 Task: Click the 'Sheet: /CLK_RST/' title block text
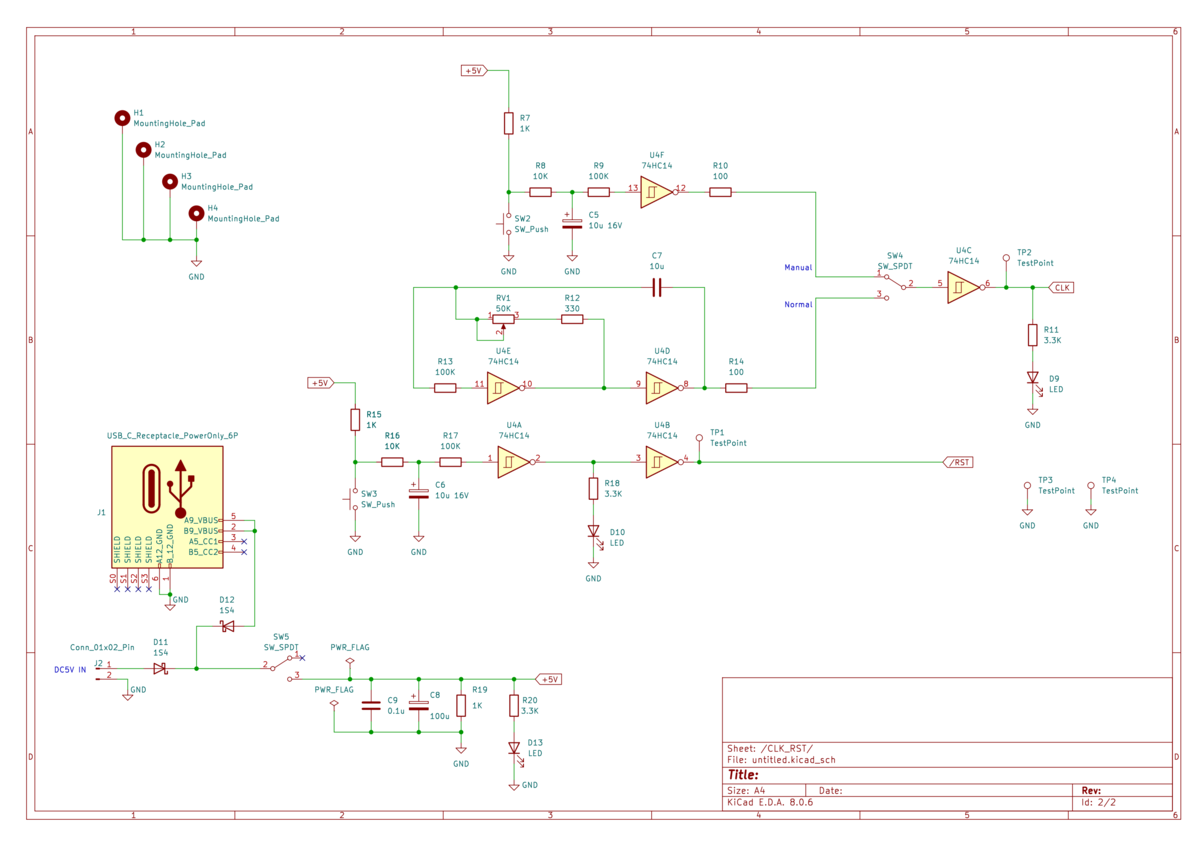[770, 749]
